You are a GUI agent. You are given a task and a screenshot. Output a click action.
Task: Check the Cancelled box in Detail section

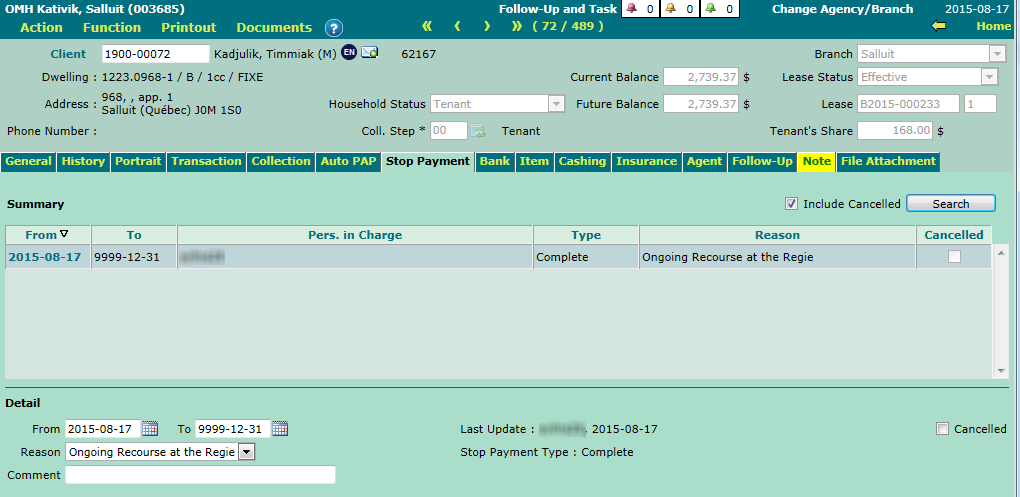tap(942, 429)
